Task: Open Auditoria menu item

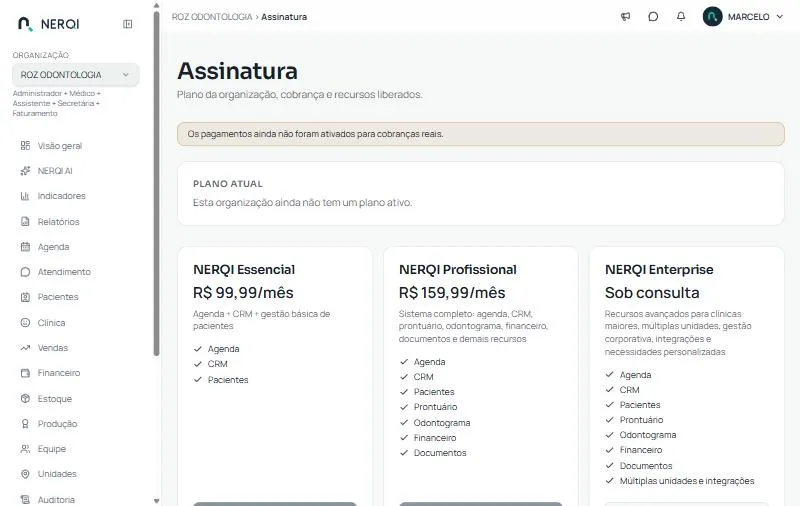Action: 56,499
